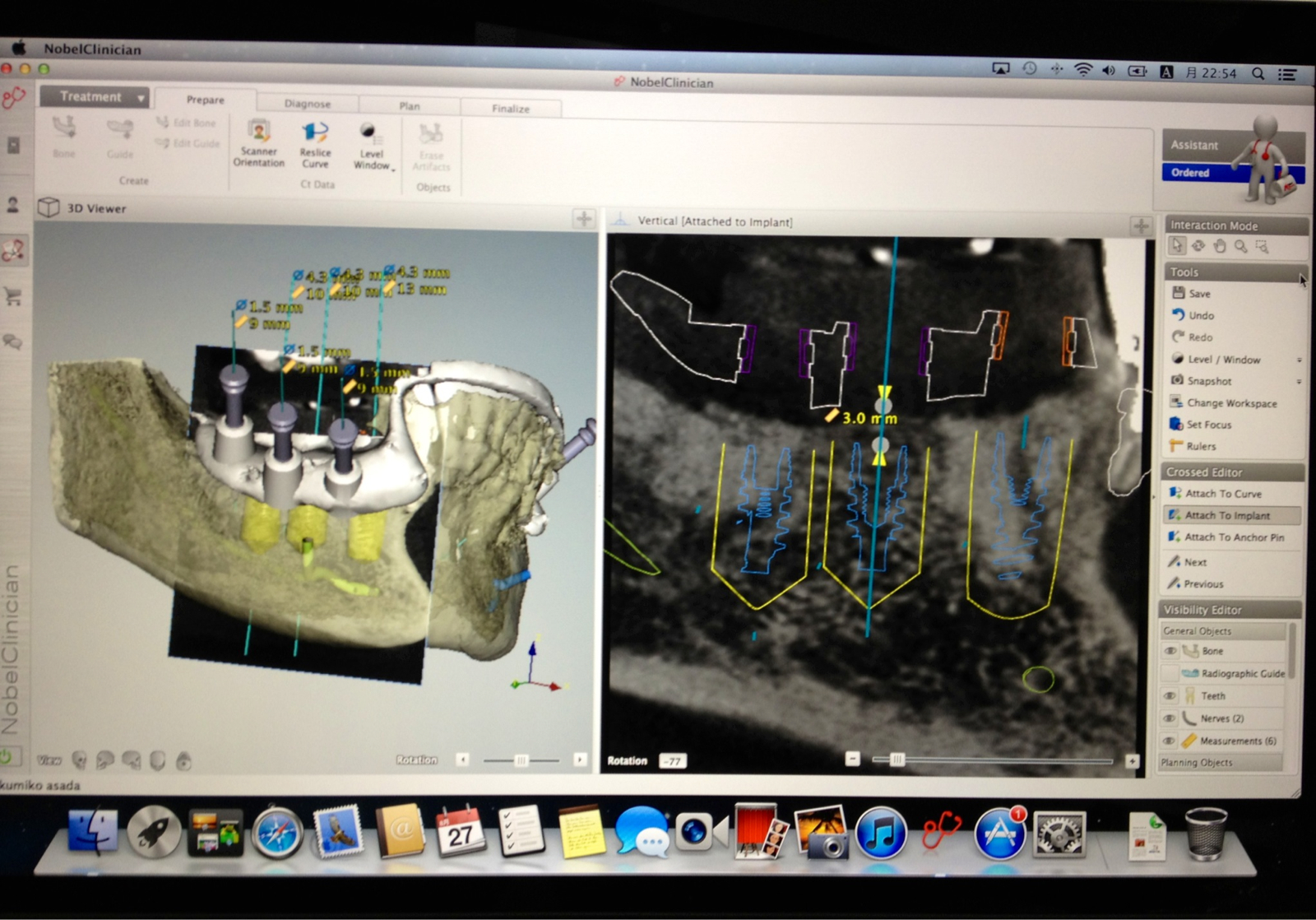Click Attach To Curve
Image resolution: width=1316 pixels, height=920 pixels.
tap(1216, 494)
